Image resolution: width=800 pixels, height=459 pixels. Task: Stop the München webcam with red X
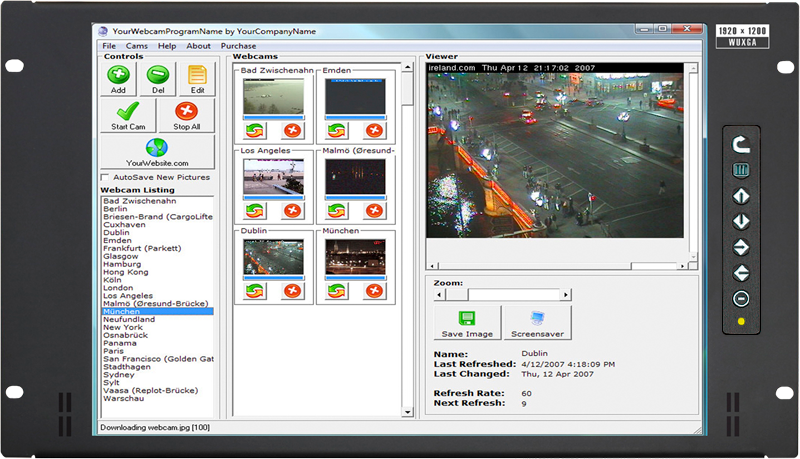[374, 290]
